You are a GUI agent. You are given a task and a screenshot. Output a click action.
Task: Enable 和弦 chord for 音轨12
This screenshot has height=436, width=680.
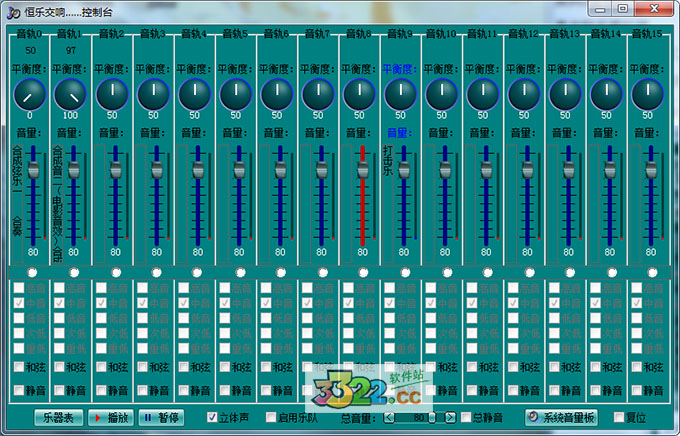tap(513, 367)
